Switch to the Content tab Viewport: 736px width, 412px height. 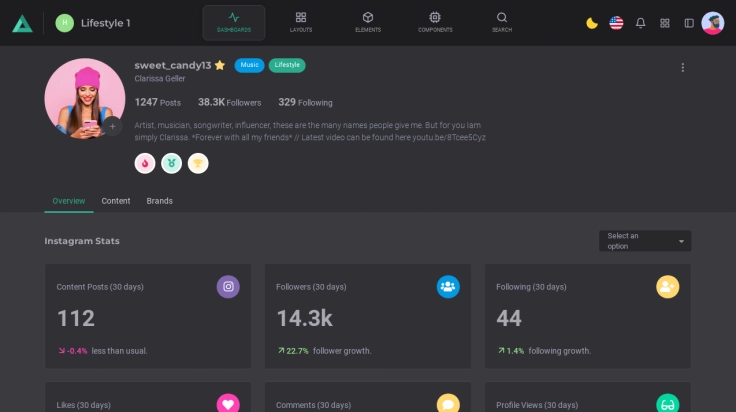[116, 201]
